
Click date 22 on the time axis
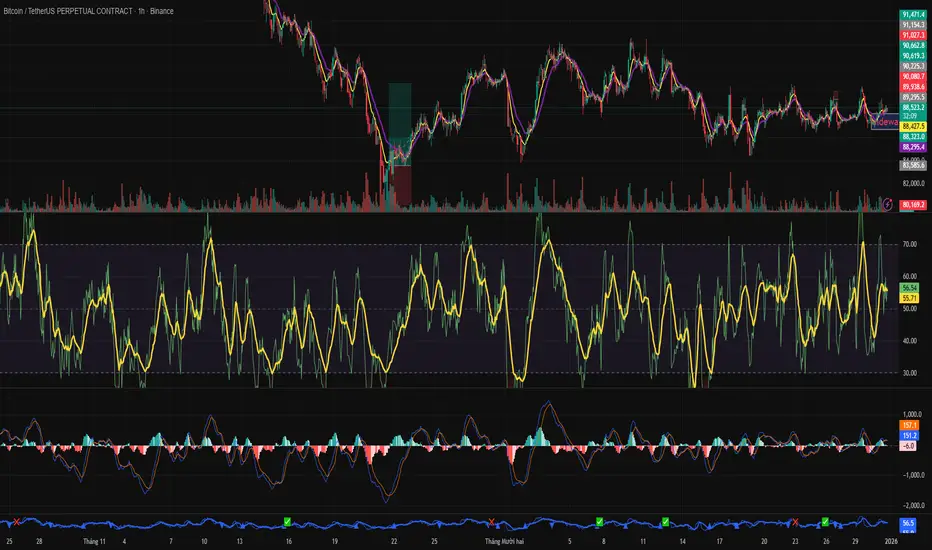pyautogui.click(x=394, y=542)
